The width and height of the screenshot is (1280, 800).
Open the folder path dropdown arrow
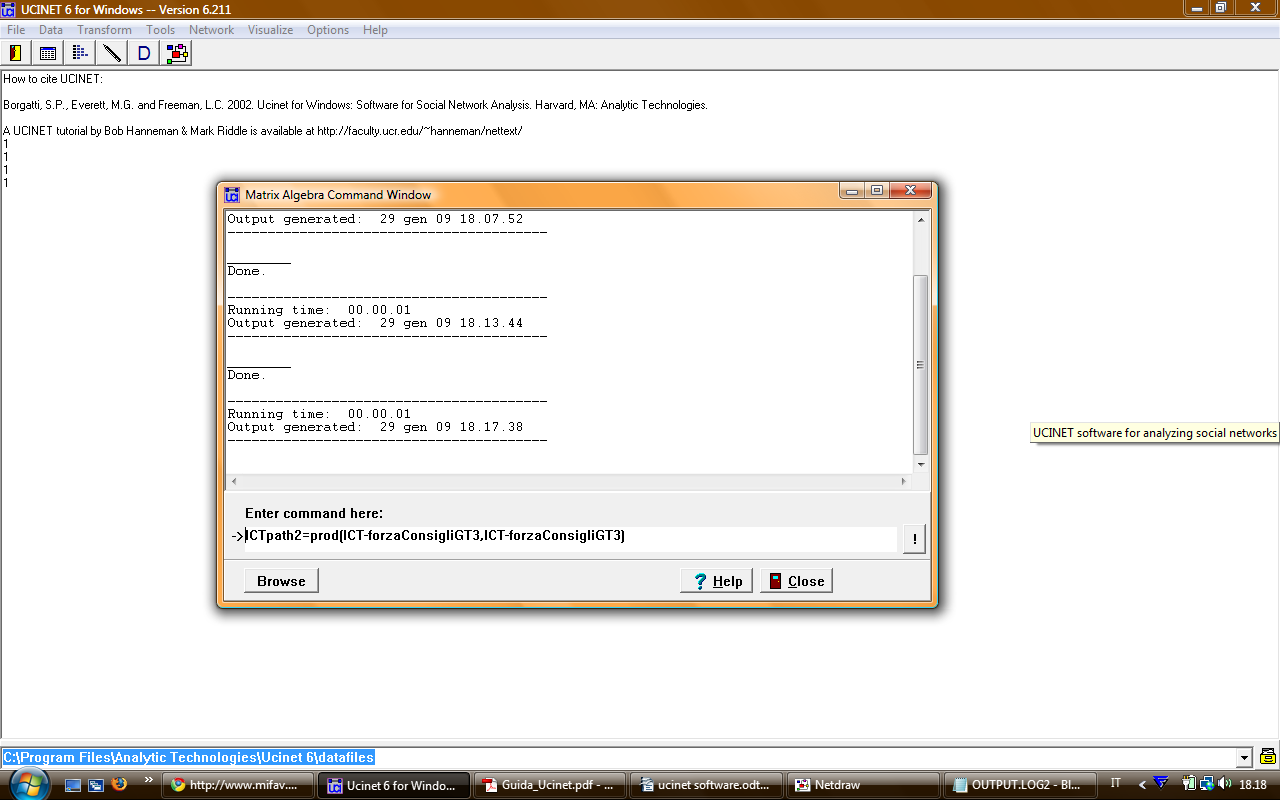pyautogui.click(x=1245, y=758)
